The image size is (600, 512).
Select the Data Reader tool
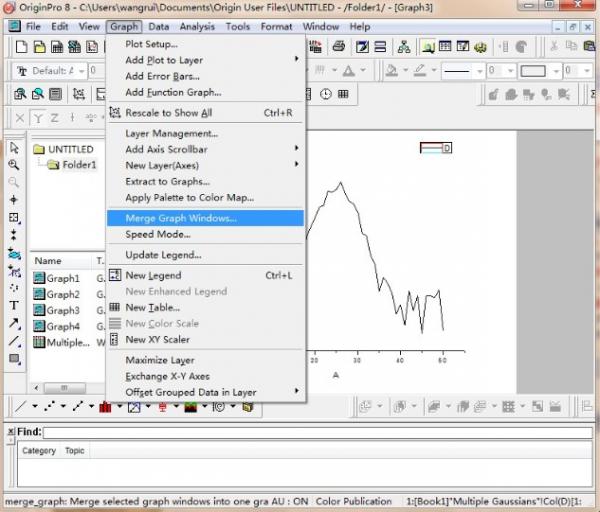(x=14, y=217)
